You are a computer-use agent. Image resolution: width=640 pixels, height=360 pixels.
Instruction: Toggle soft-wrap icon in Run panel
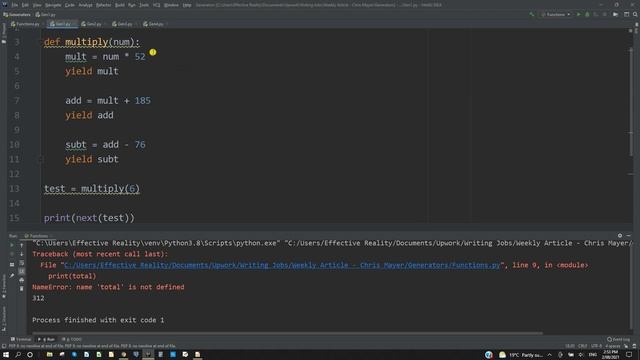(x=22, y=263)
